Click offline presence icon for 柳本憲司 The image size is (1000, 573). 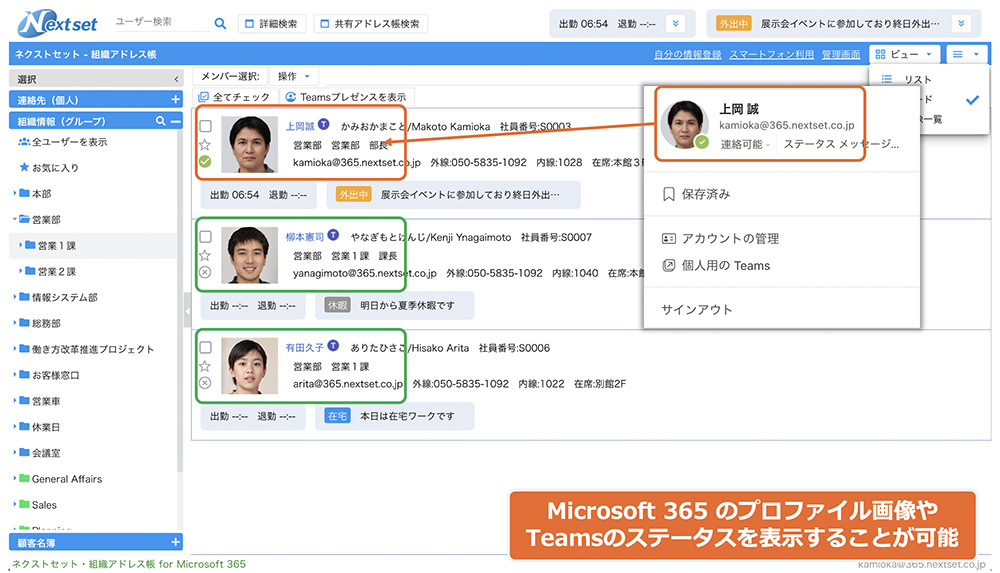[205, 272]
